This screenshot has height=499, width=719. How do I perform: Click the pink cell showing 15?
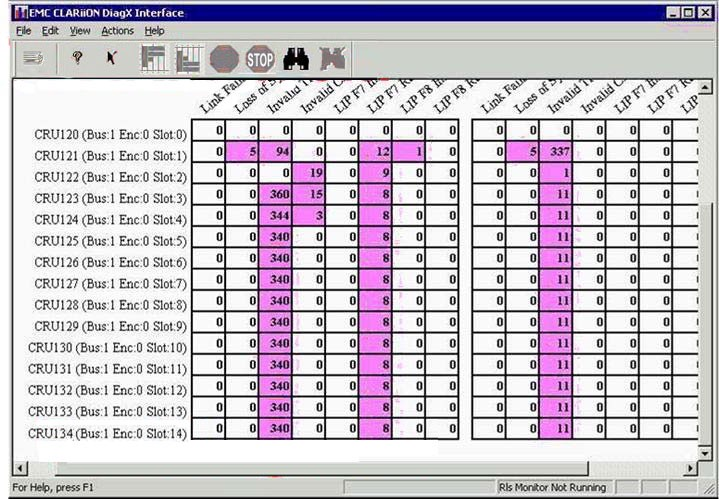pyautogui.click(x=308, y=194)
